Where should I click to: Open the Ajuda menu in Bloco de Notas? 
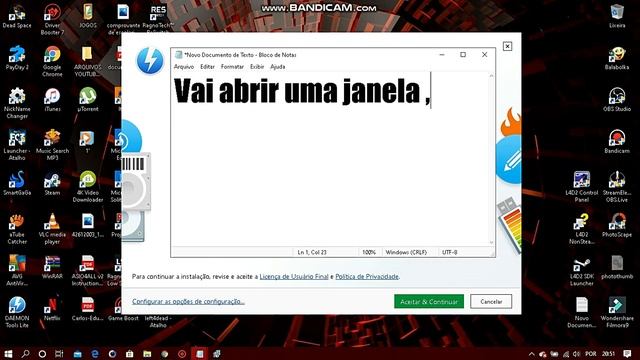click(278, 67)
